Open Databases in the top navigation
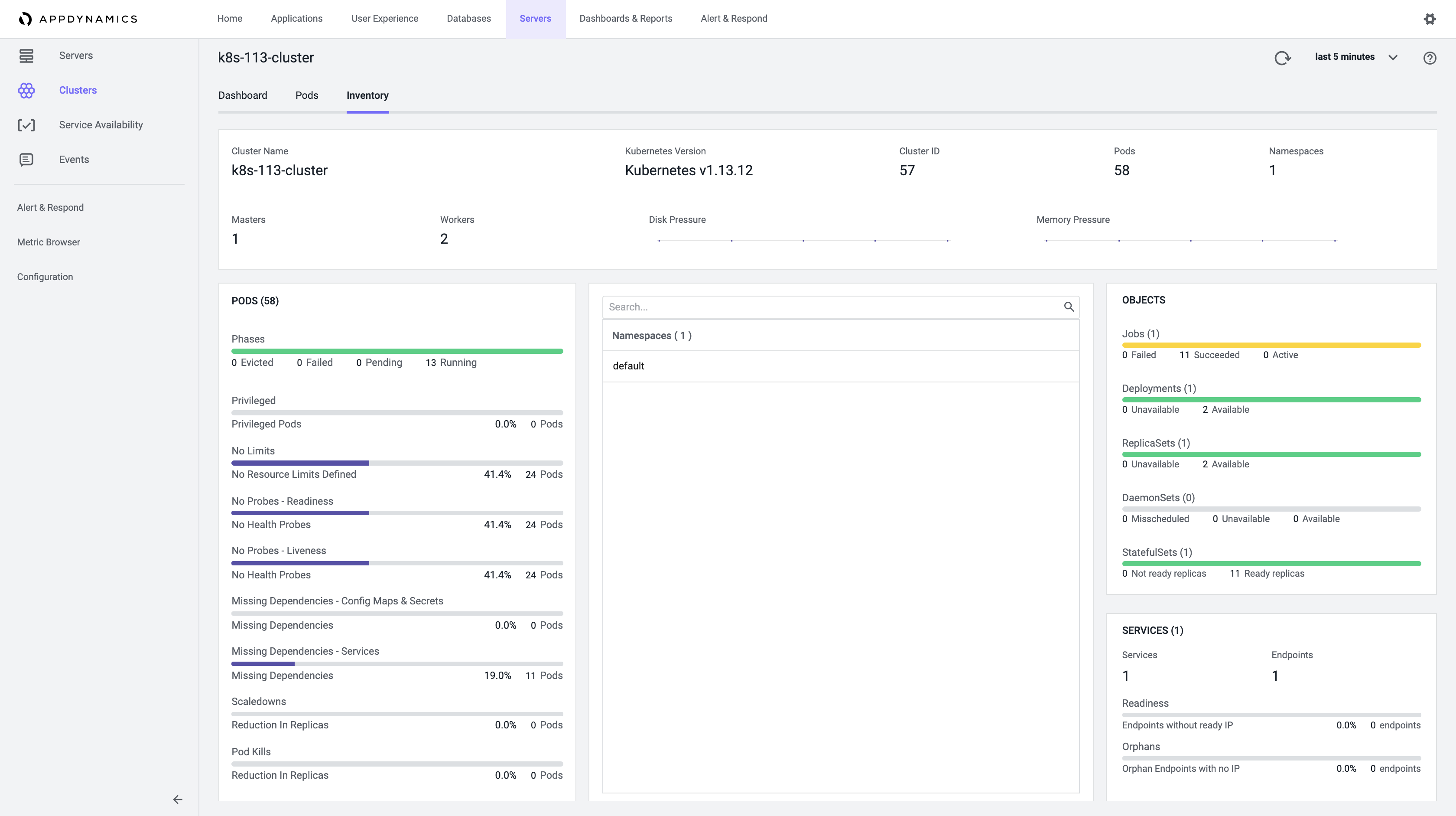1456x816 pixels. [468, 19]
